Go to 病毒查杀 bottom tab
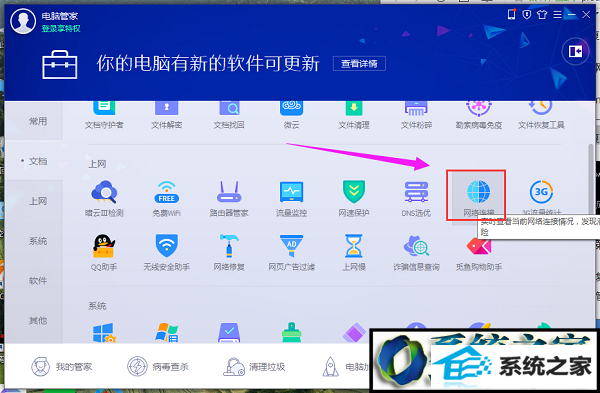600x393 pixels. tap(158, 367)
